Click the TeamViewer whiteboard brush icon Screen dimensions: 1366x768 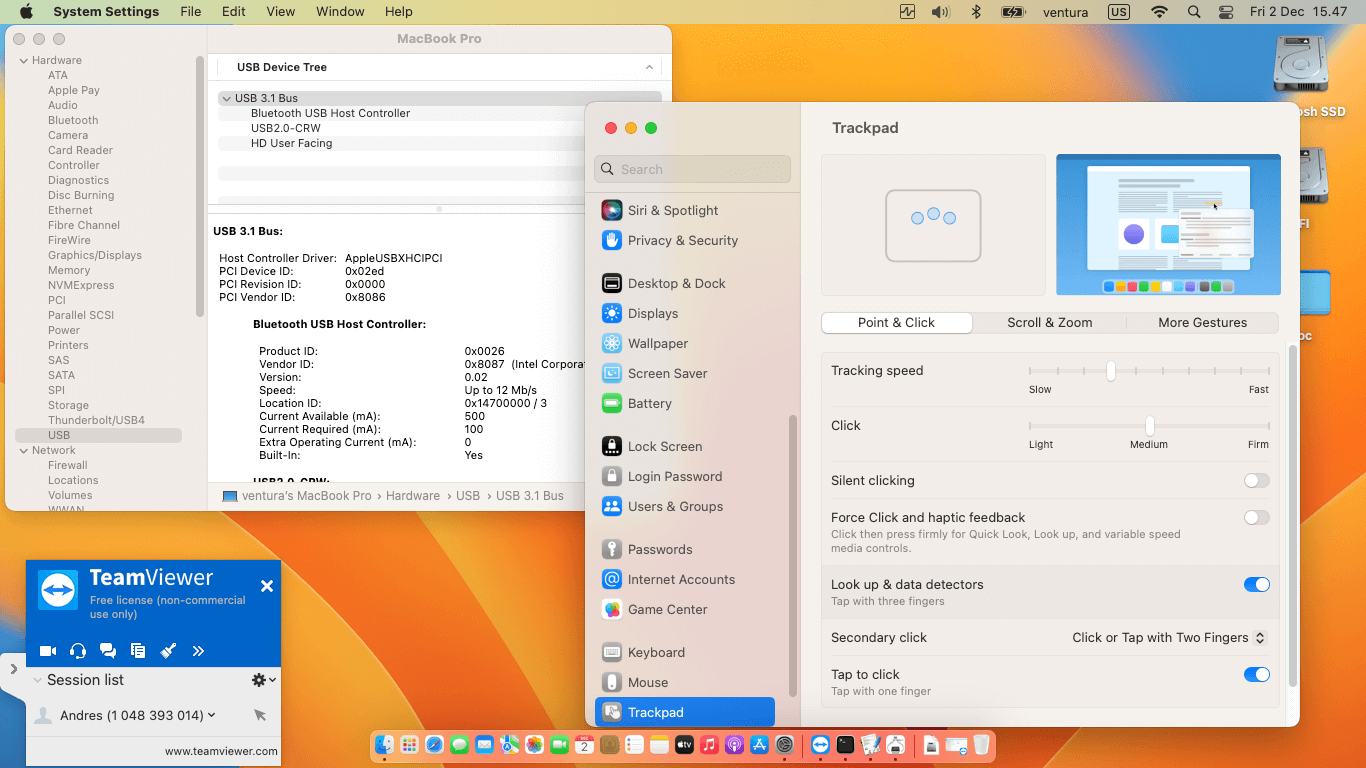pos(168,651)
